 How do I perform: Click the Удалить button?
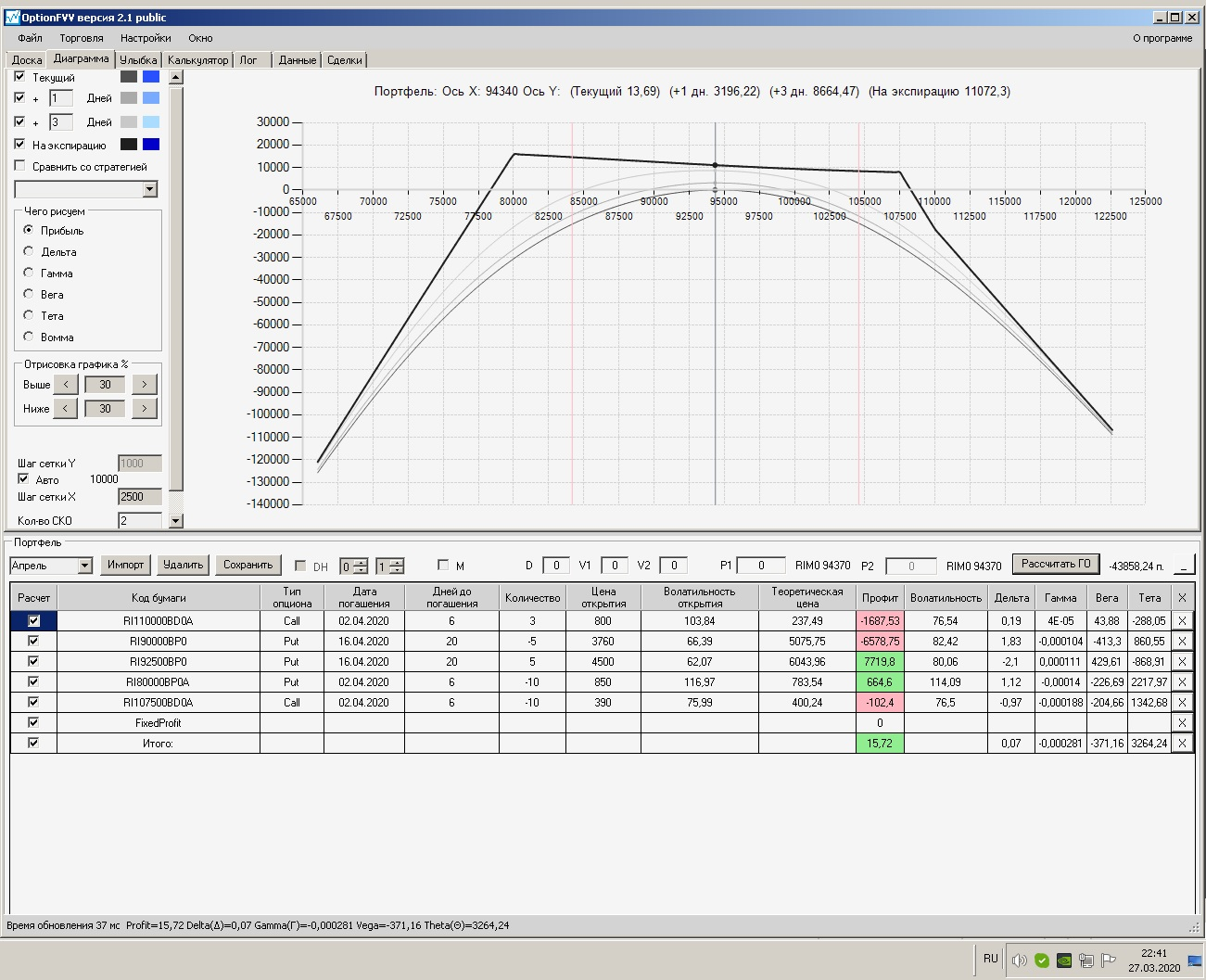pyautogui.click(x=184, y=565)
